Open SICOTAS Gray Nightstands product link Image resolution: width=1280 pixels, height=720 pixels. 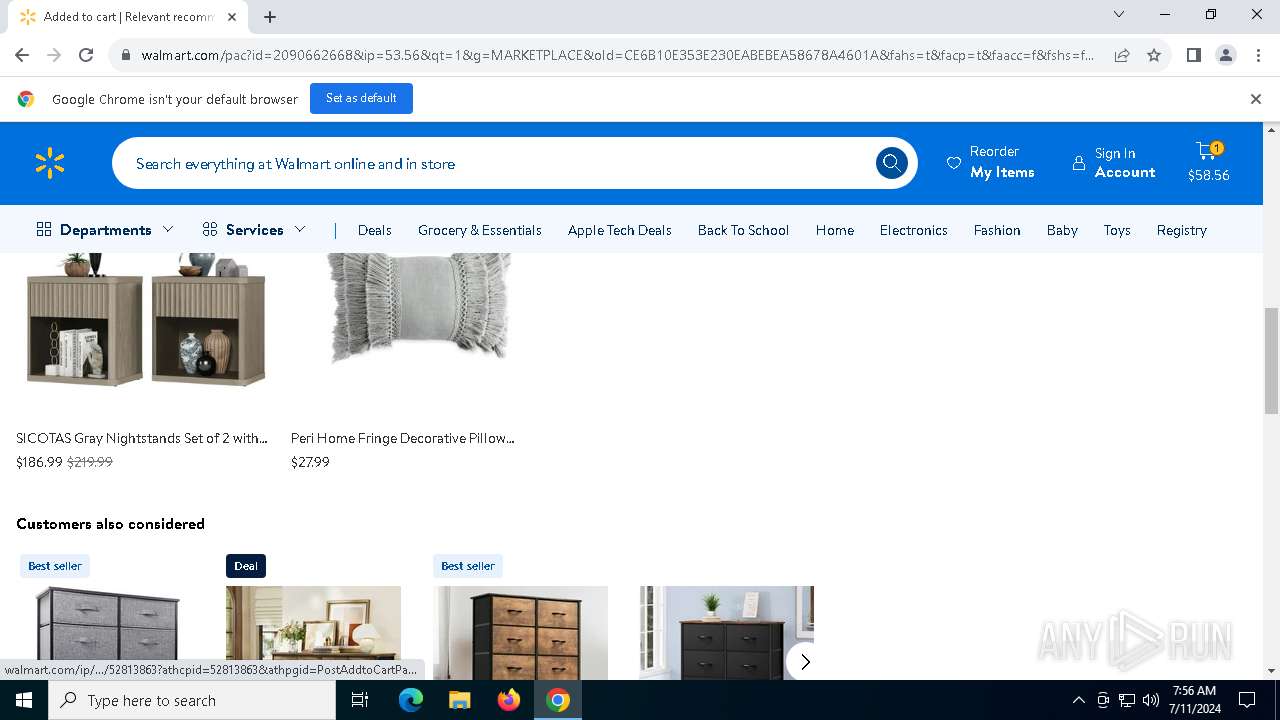(142, 438)
